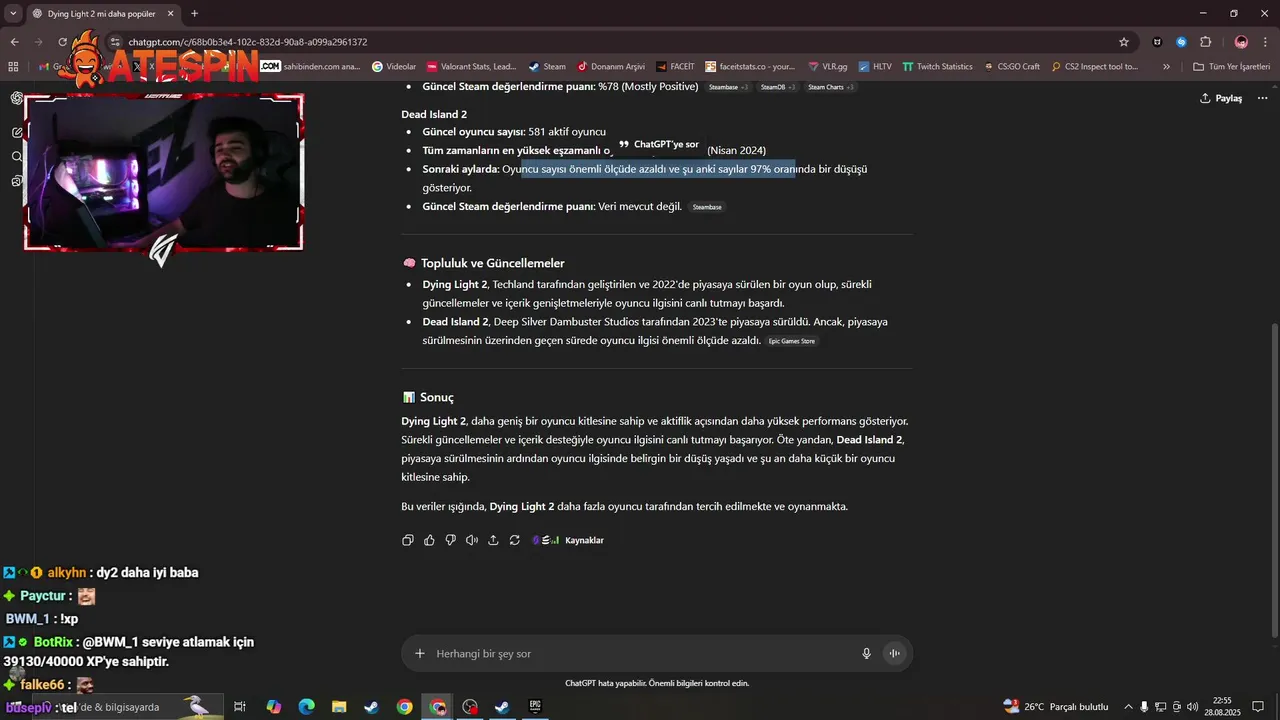Open Epic Games Launcher from taskbar
The width and height of the screenshot is (1280, 720).
[535, 707]
